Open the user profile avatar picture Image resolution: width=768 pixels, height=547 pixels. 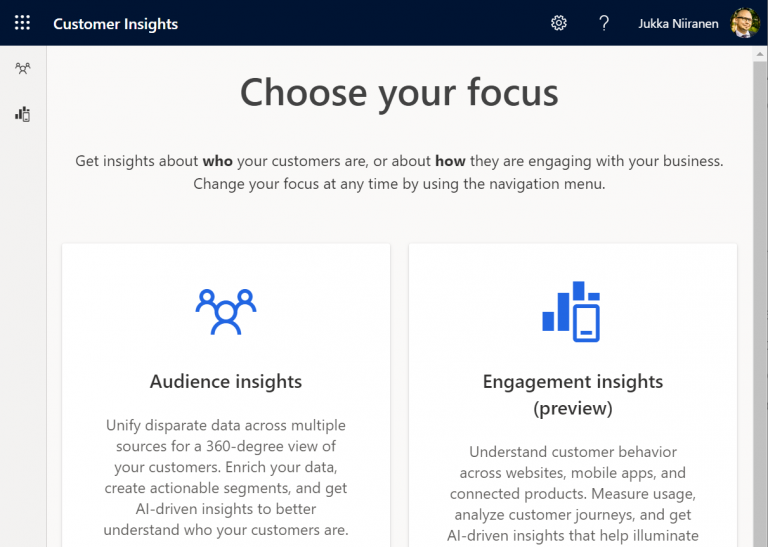[745, 23]
